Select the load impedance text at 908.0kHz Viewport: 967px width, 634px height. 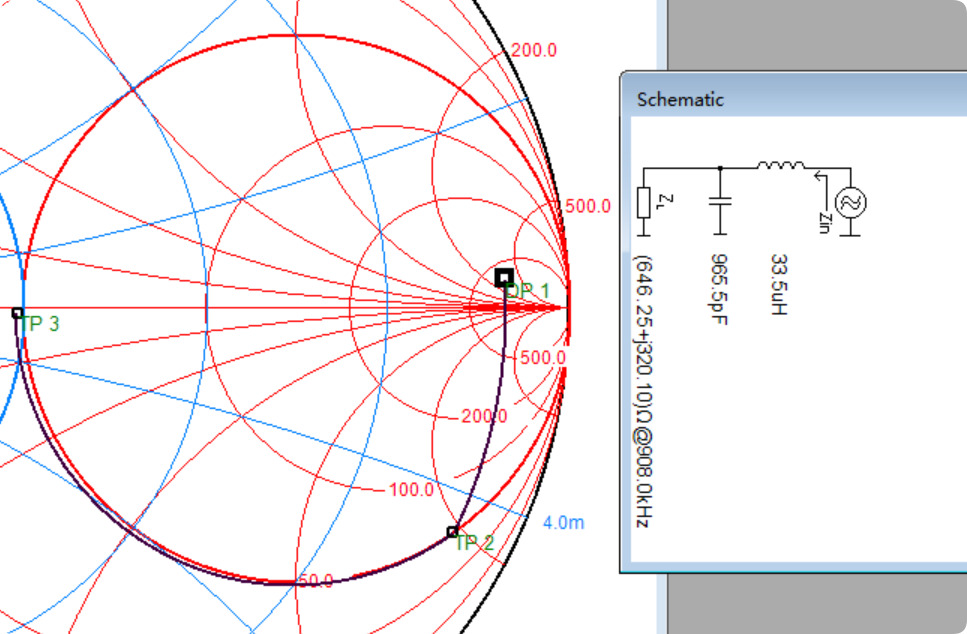[x=643, y=390]
